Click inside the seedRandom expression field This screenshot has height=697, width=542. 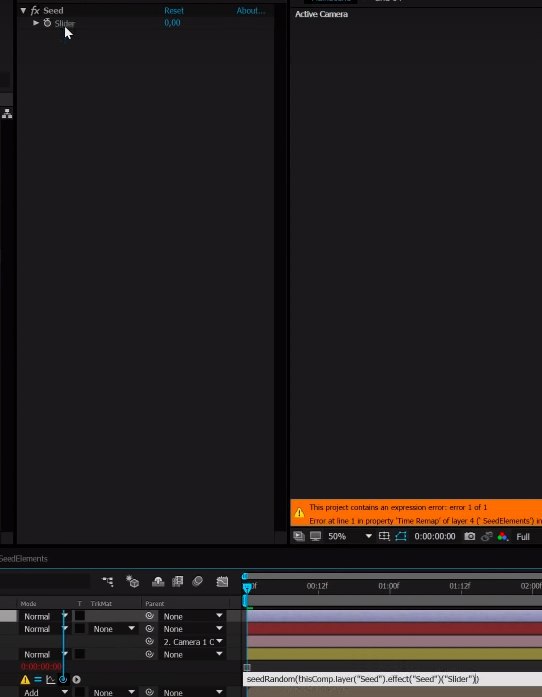coord(392,679)
